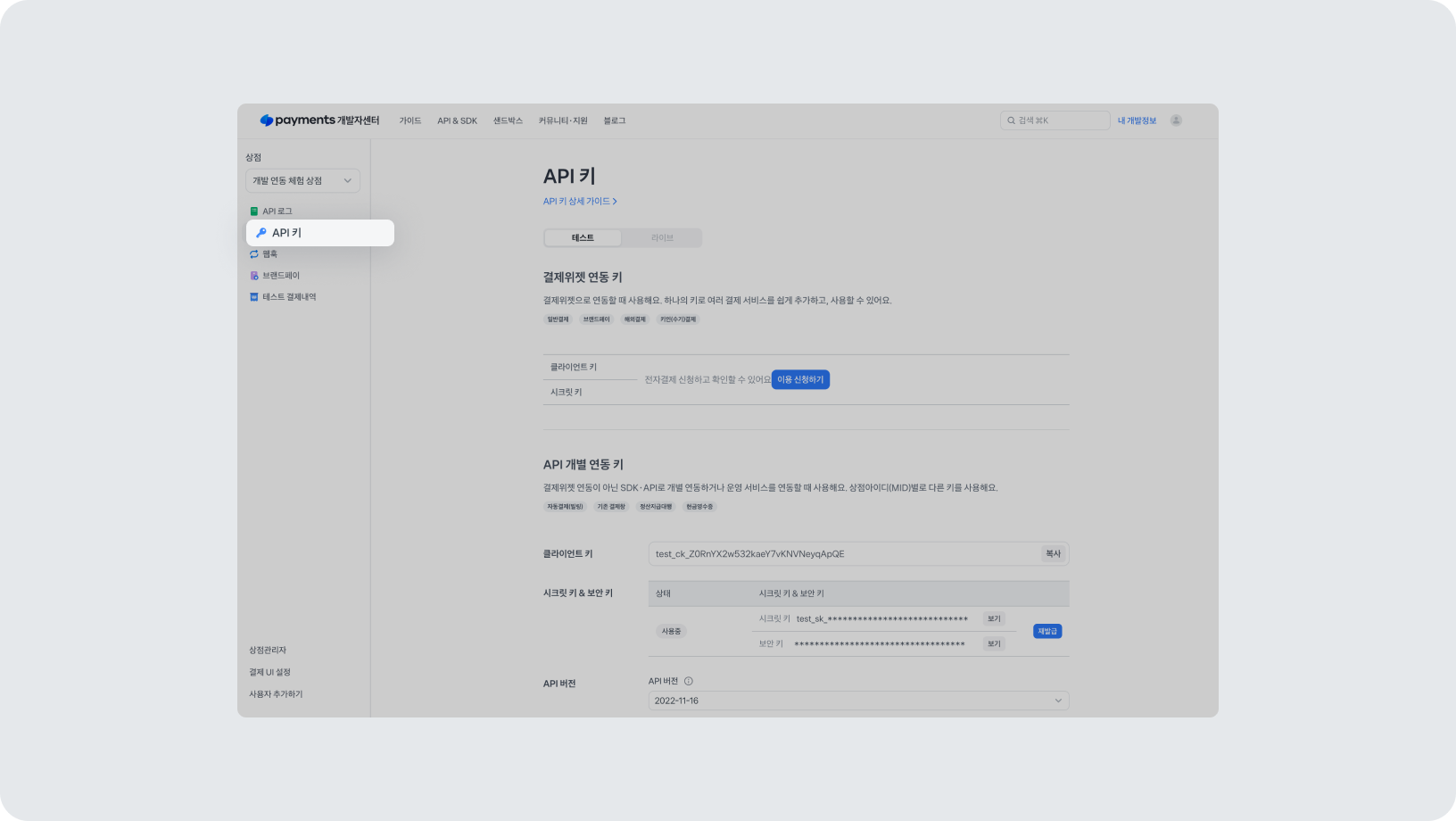This screenshot has width=1456, height=821.
Task: Open the 커뮤니티·지원 menu
Action: click(x=563, y=120)
